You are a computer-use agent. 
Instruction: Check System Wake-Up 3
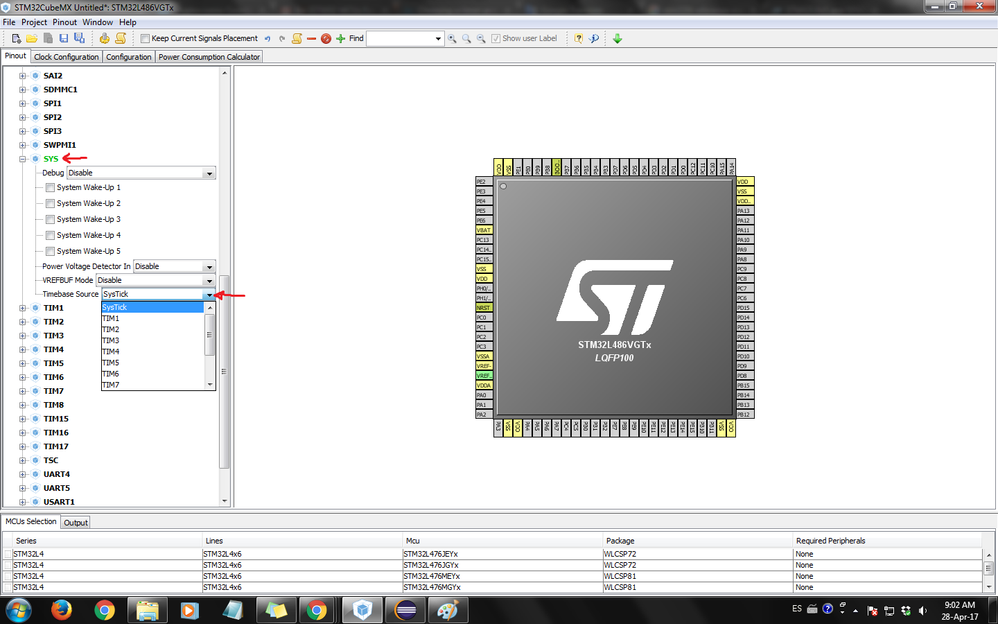click(50, 219)
